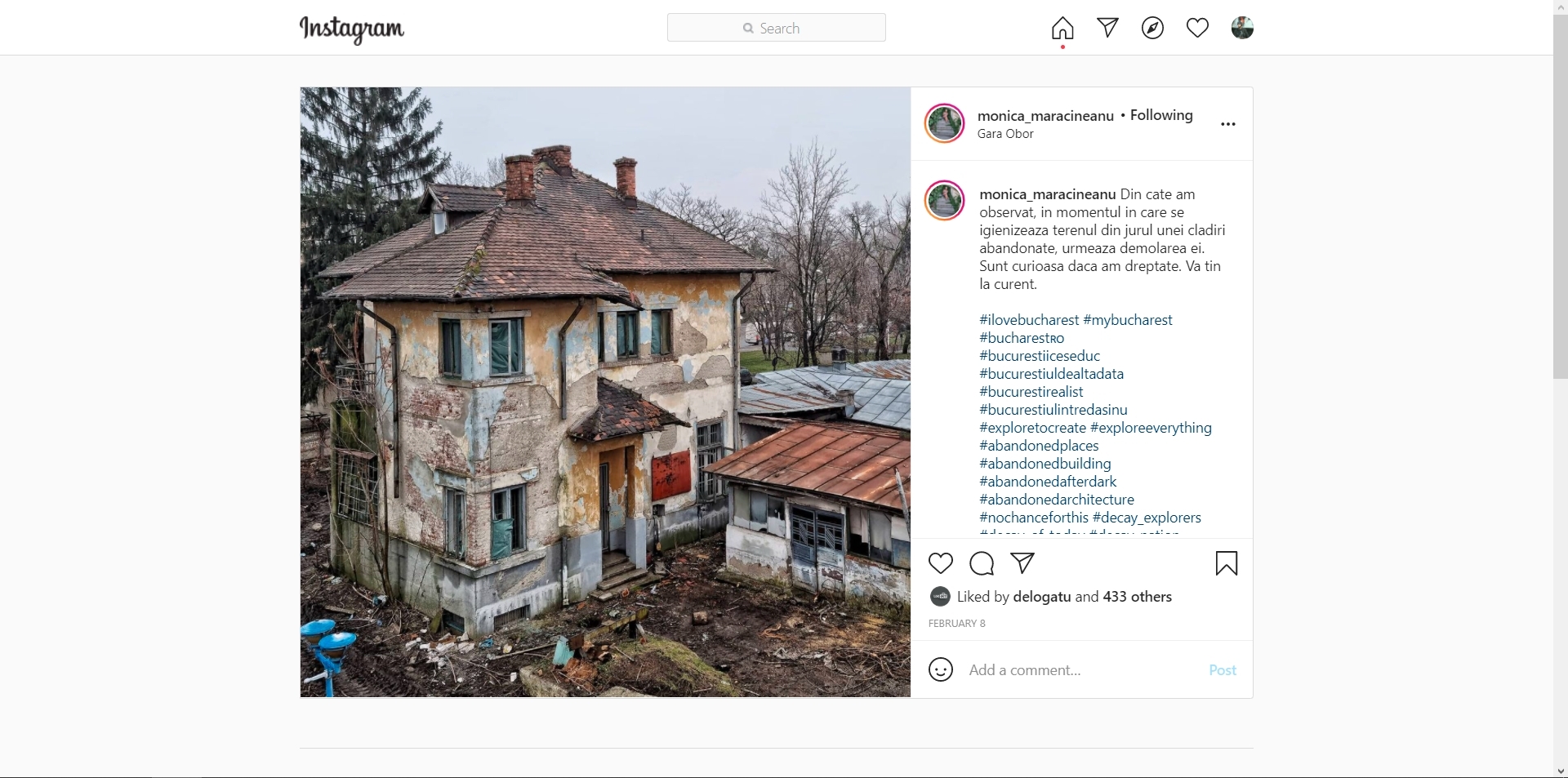Like the post with the heart button

point(941,563)
